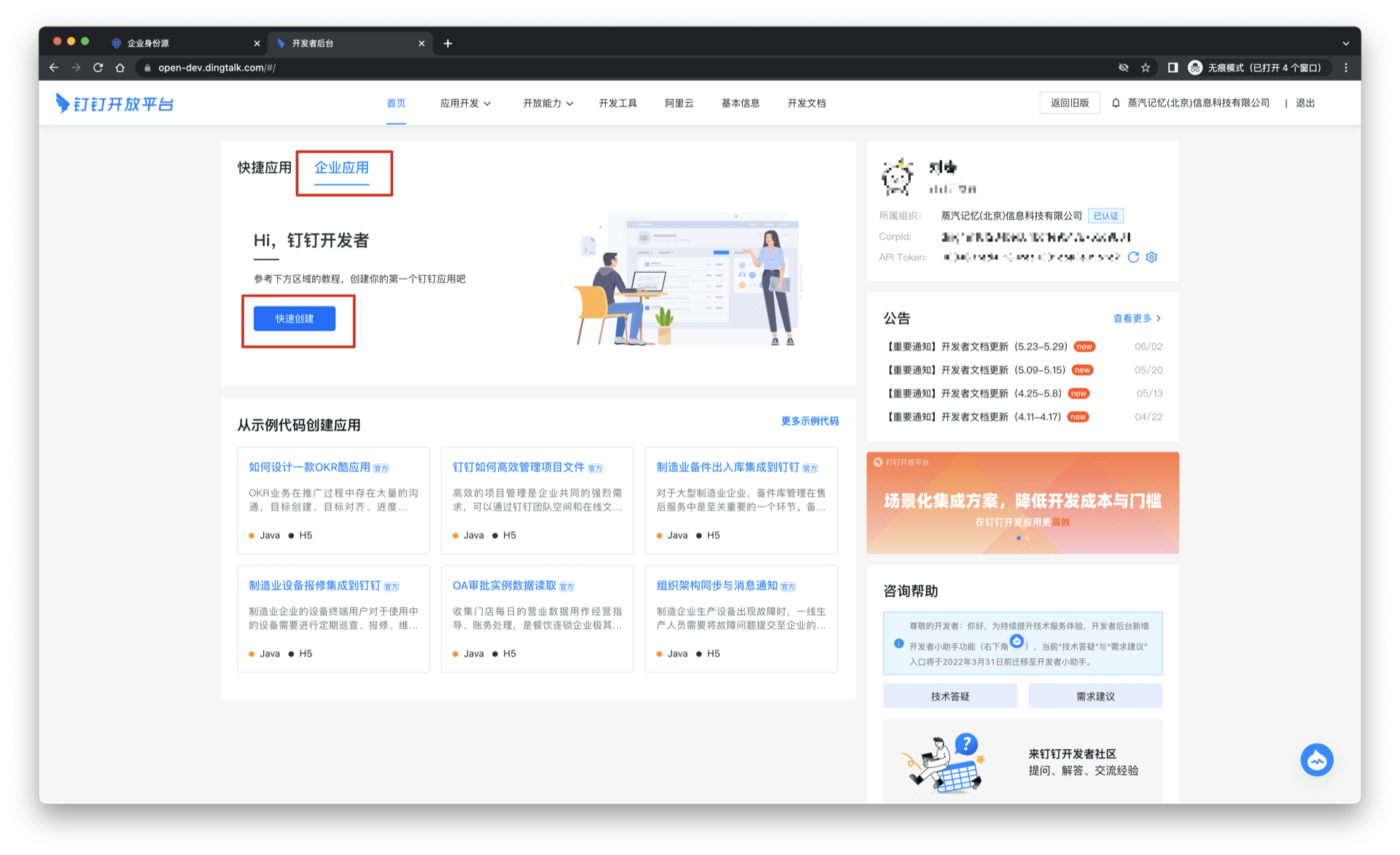Open browser side panel icon
The image size is (1400, 855).
1172,68
